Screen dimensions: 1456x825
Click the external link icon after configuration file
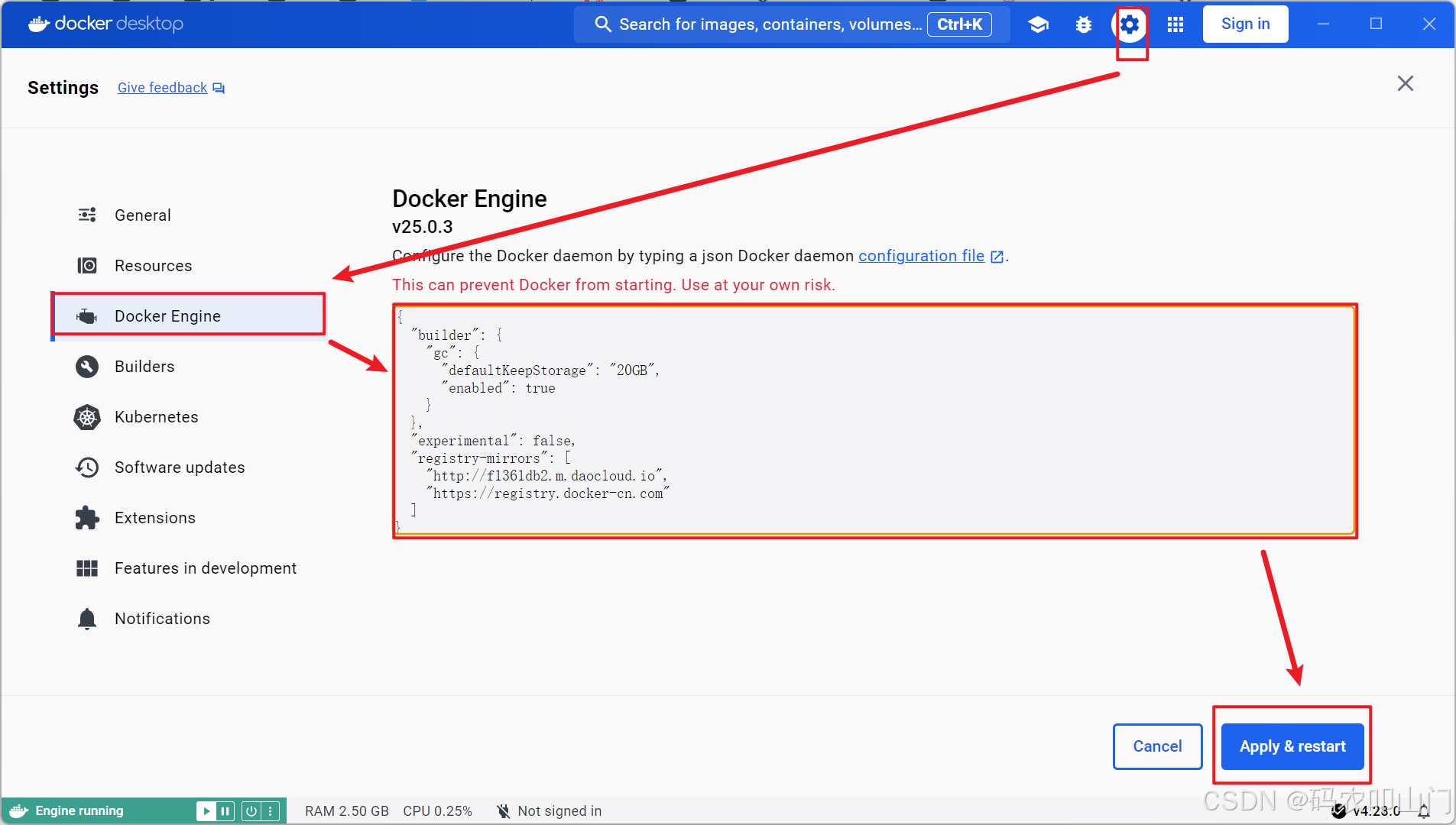tap(997, 257)
